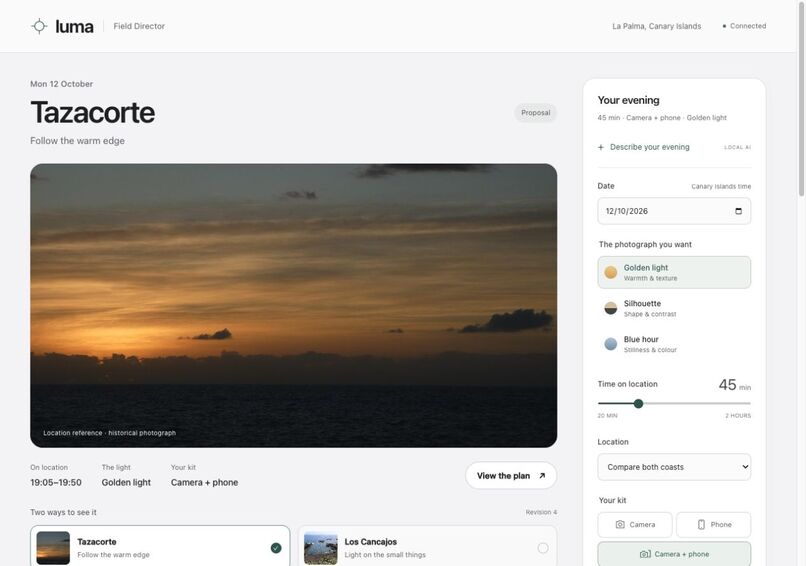Choose the Los Cancajos radio circle
806x566 pixels.
click(543, 548)
